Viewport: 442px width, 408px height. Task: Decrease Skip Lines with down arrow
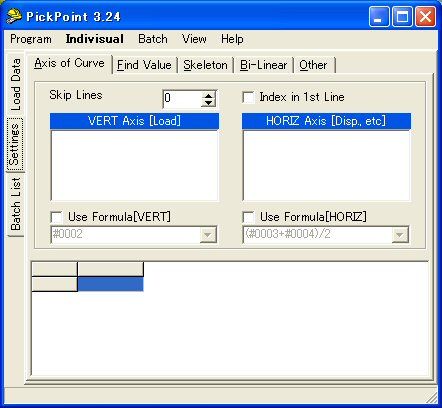(x=209, y=103)
